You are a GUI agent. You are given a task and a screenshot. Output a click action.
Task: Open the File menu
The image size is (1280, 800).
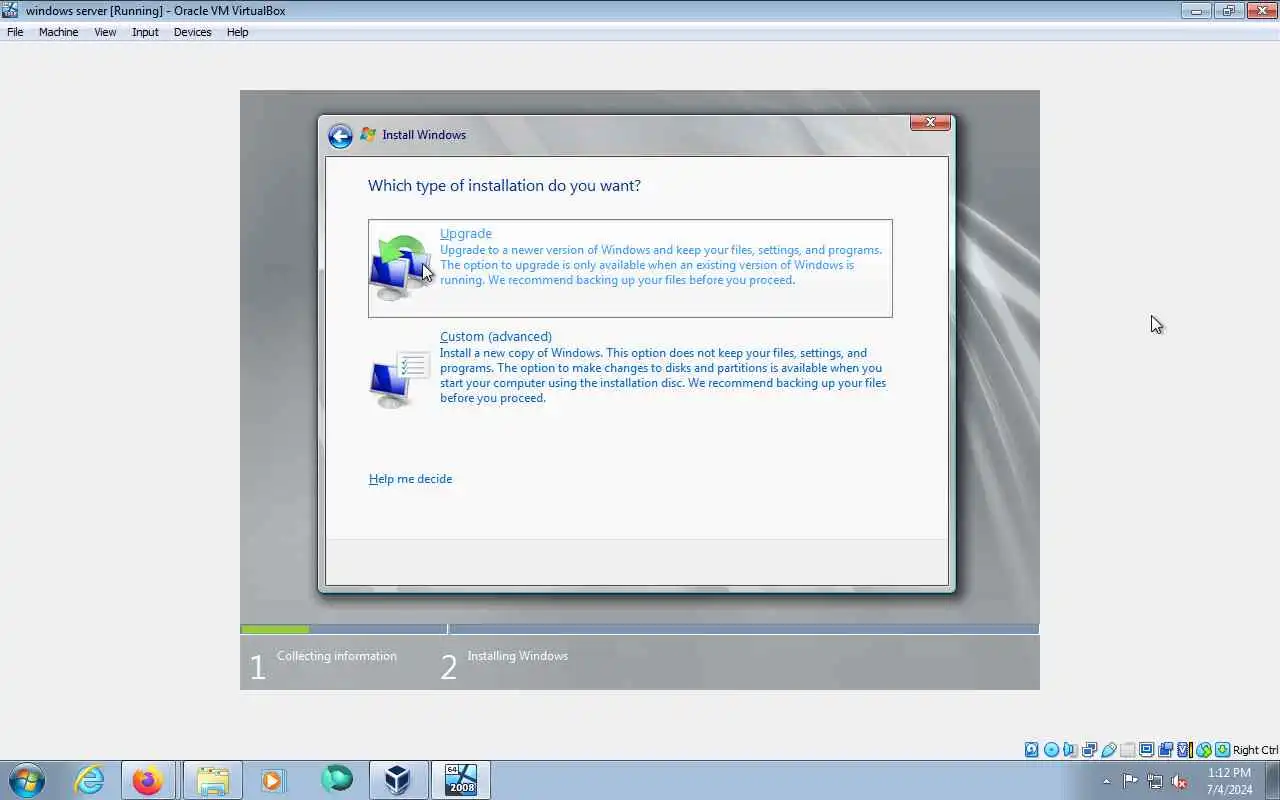pyautogui.click(x=15, y=32)
